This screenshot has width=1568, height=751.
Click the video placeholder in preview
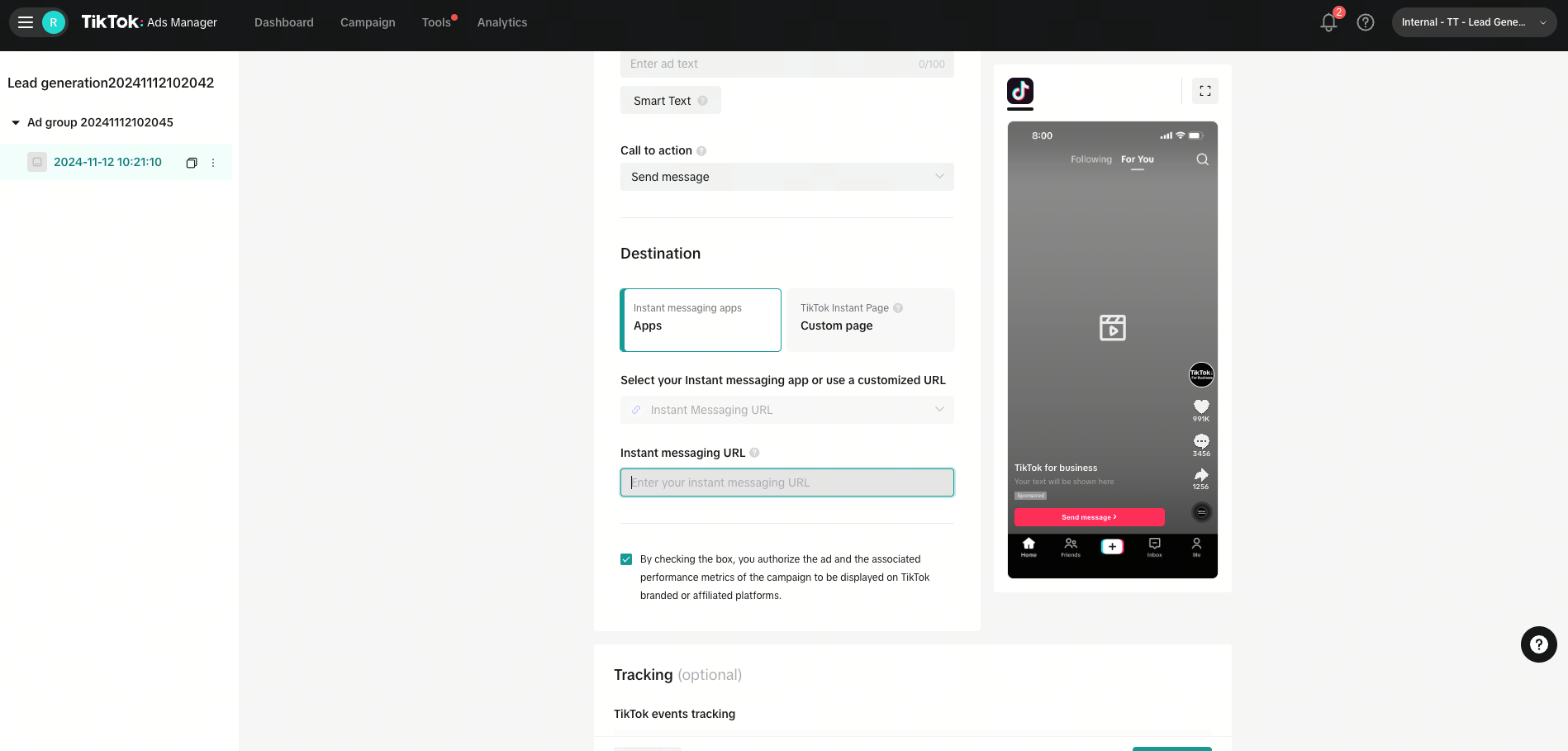[1113, 328]
